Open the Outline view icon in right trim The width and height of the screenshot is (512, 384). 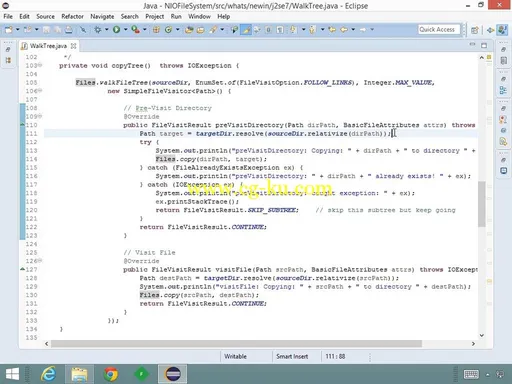pyautogui.click(x=503, y=90)
